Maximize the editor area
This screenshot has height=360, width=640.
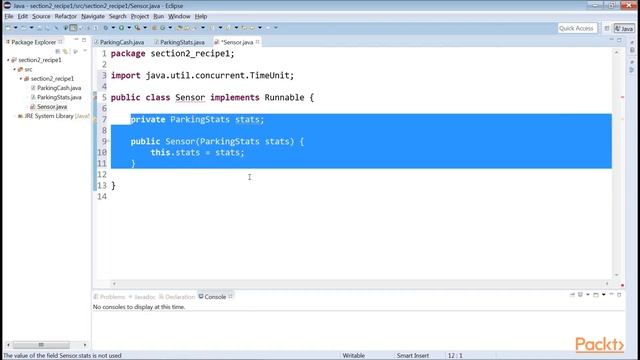620,40
